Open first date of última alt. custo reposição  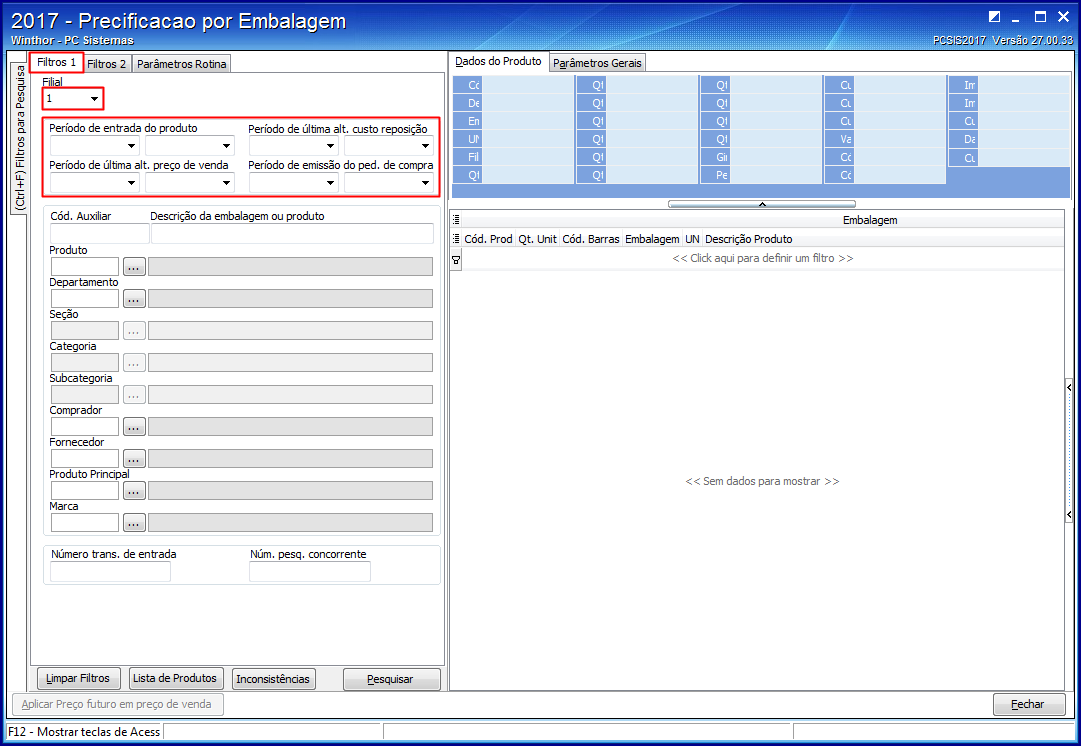pos(330,145)
